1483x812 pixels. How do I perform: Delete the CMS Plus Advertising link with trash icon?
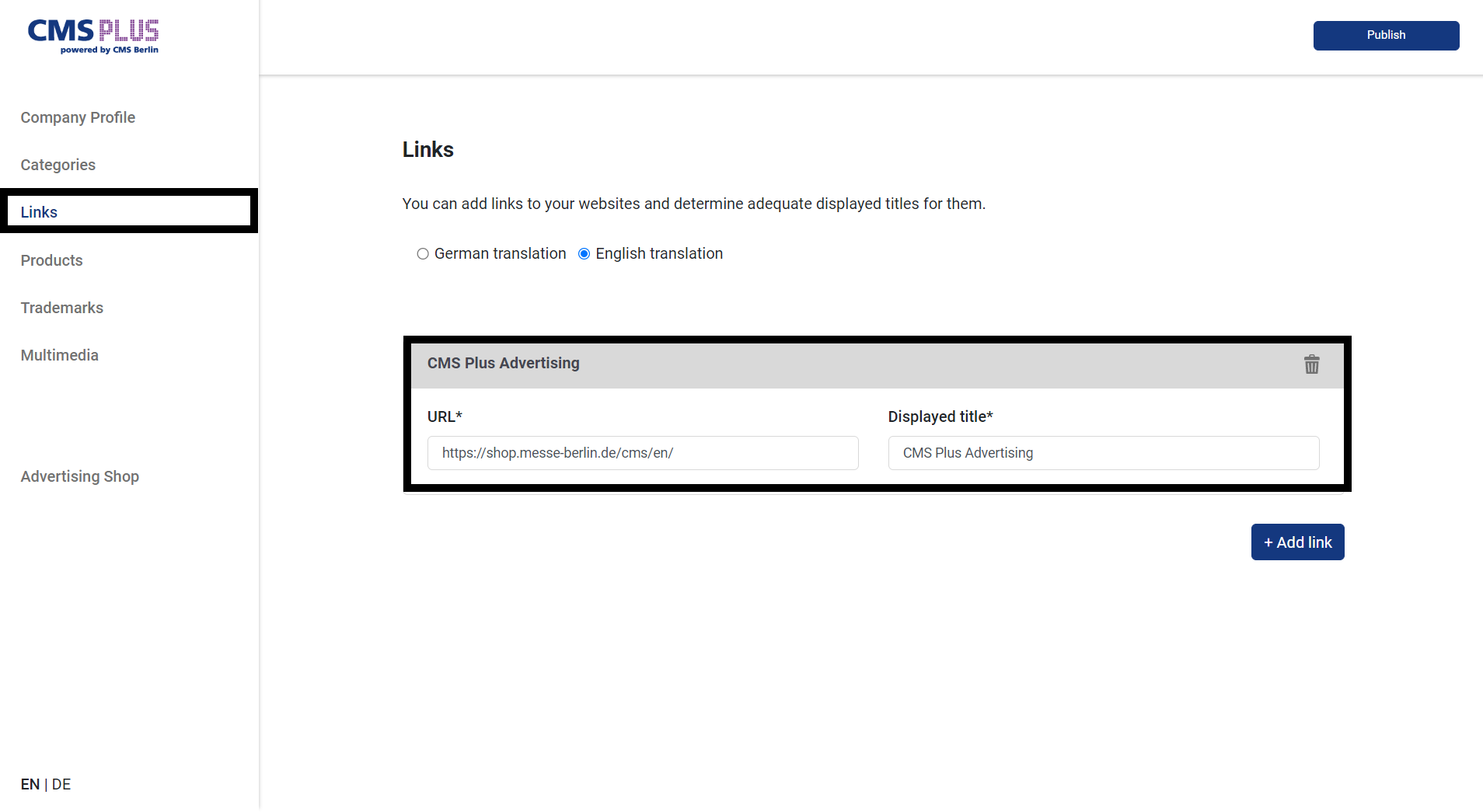[1311, 364]
